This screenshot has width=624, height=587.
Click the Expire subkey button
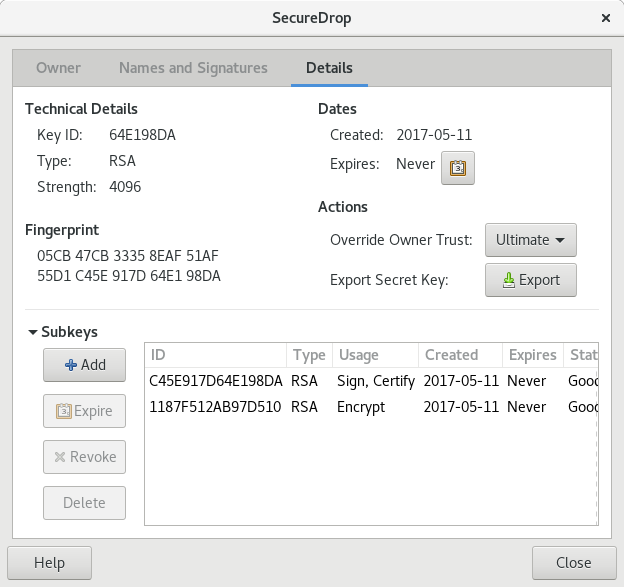click(x=84, y=411)
